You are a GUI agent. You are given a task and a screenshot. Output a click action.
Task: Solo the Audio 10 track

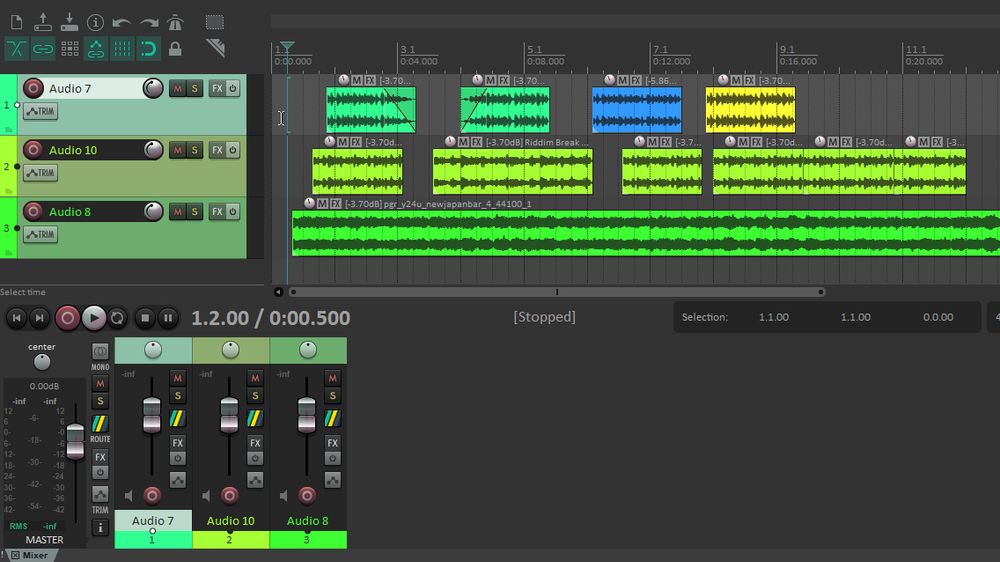tap(195, 150)
